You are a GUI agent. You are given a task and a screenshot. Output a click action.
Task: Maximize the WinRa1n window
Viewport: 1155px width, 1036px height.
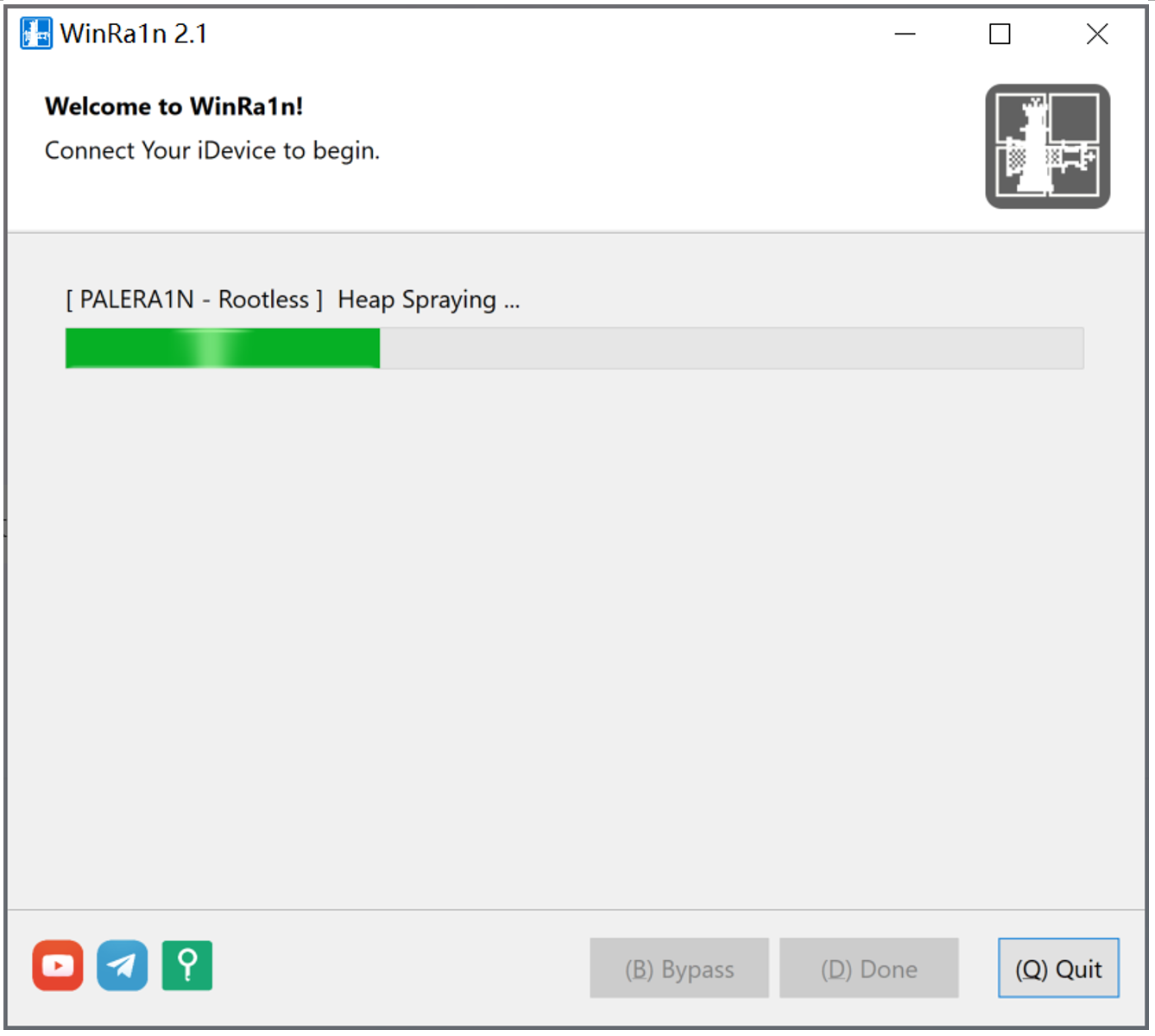tap(1000, 34)
